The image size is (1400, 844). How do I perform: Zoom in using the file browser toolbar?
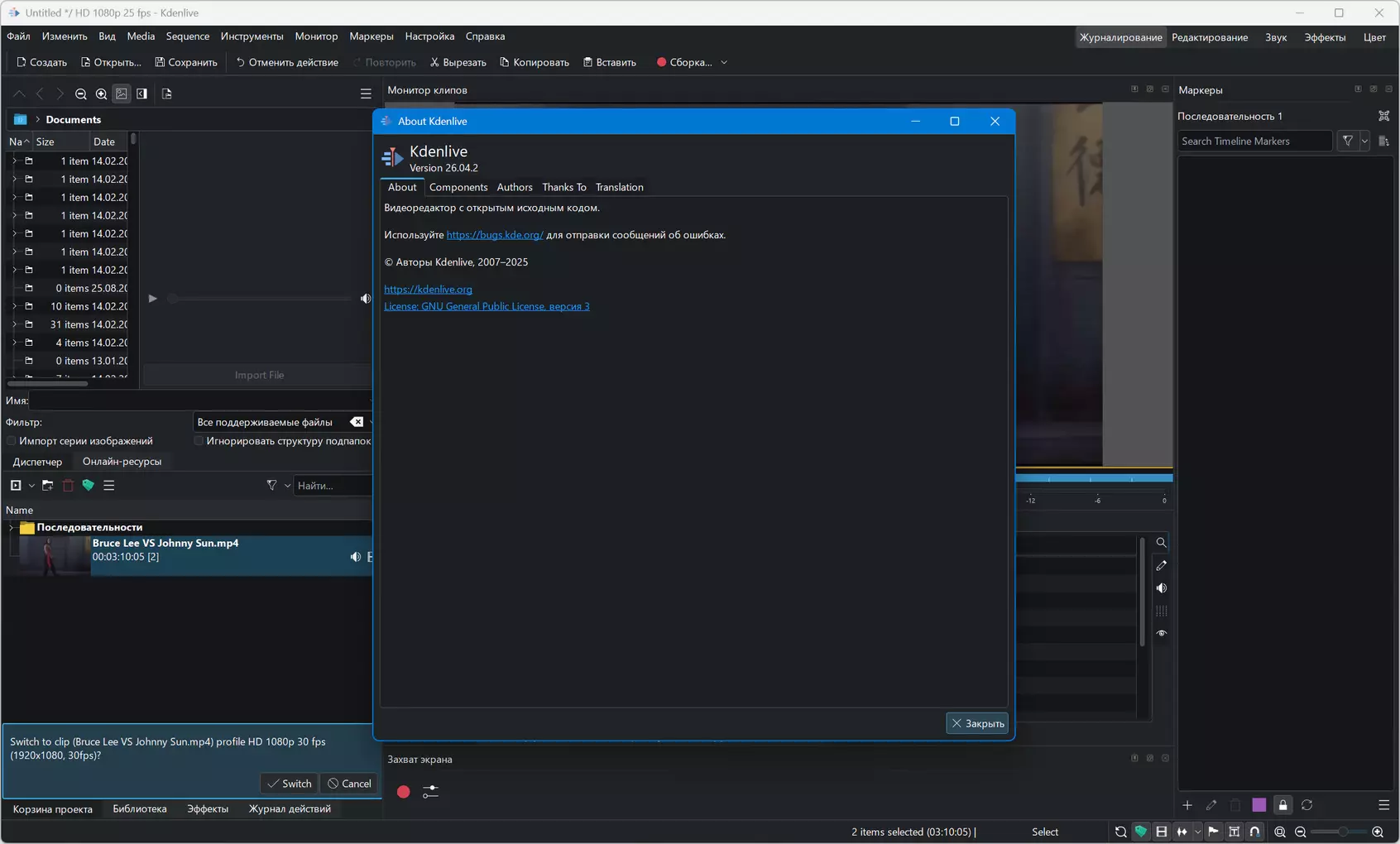(x=101, y=94)
